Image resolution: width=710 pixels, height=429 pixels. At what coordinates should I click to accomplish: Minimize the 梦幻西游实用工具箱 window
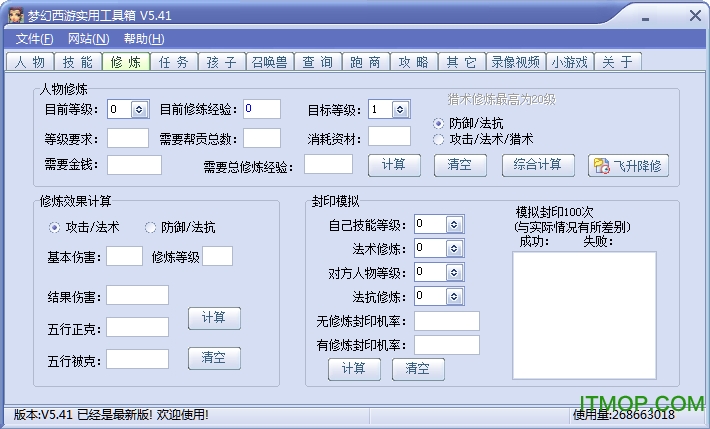[646, 19]
